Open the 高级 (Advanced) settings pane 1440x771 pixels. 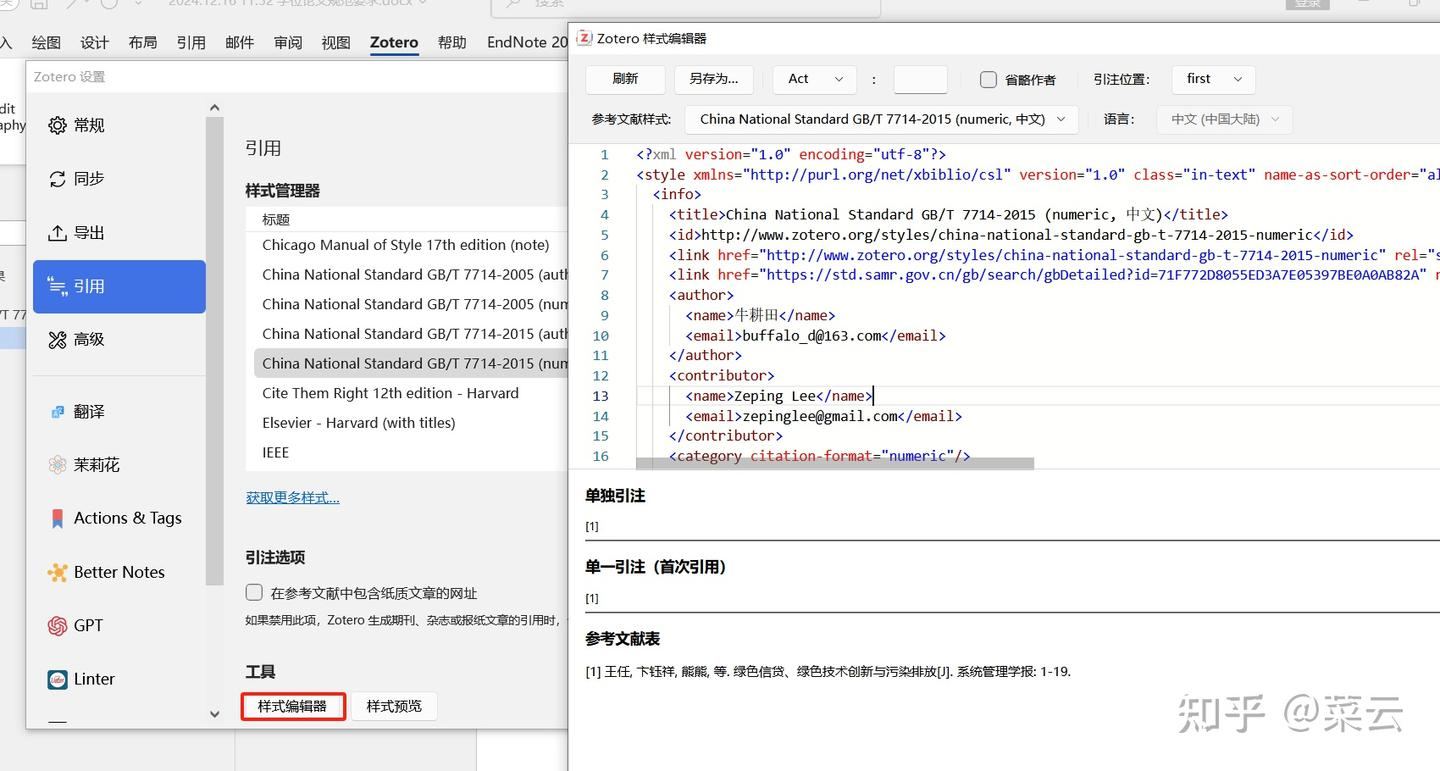coord(89,340)
